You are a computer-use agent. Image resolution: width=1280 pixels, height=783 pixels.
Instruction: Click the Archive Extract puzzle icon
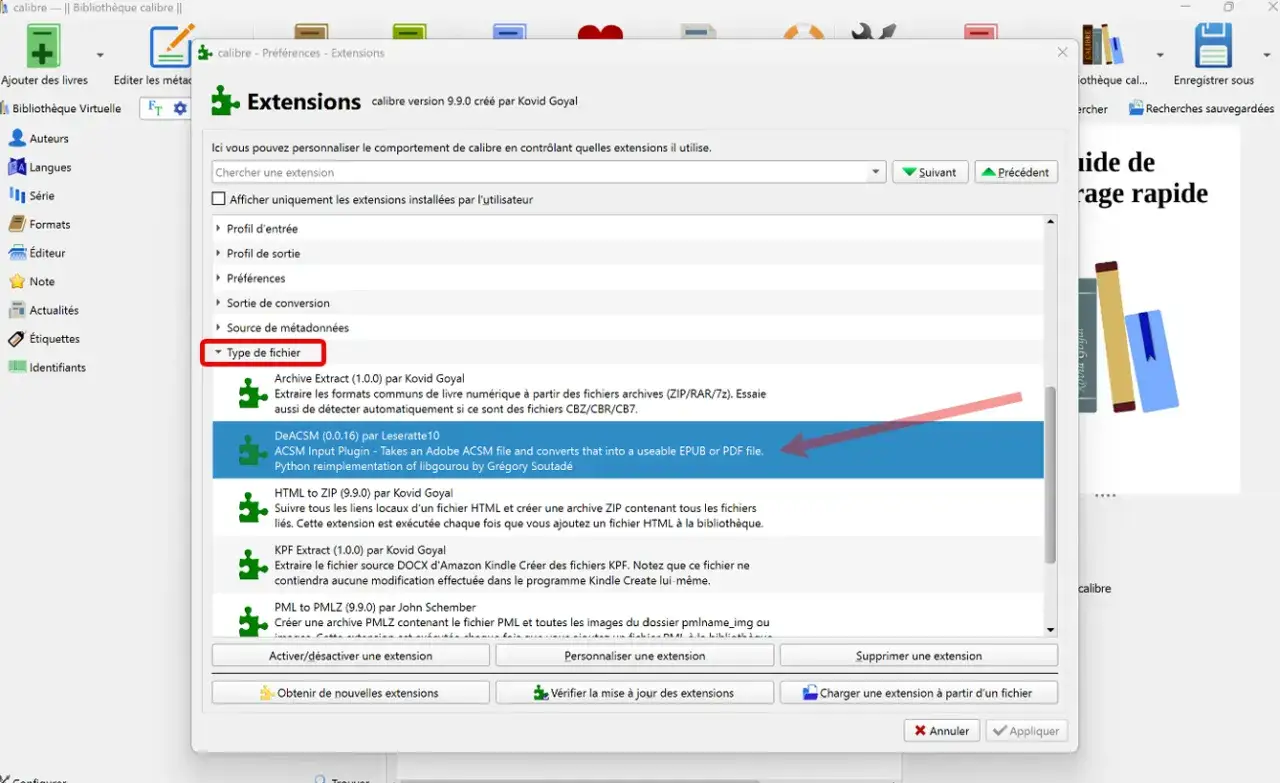click(x=252, y=394)
